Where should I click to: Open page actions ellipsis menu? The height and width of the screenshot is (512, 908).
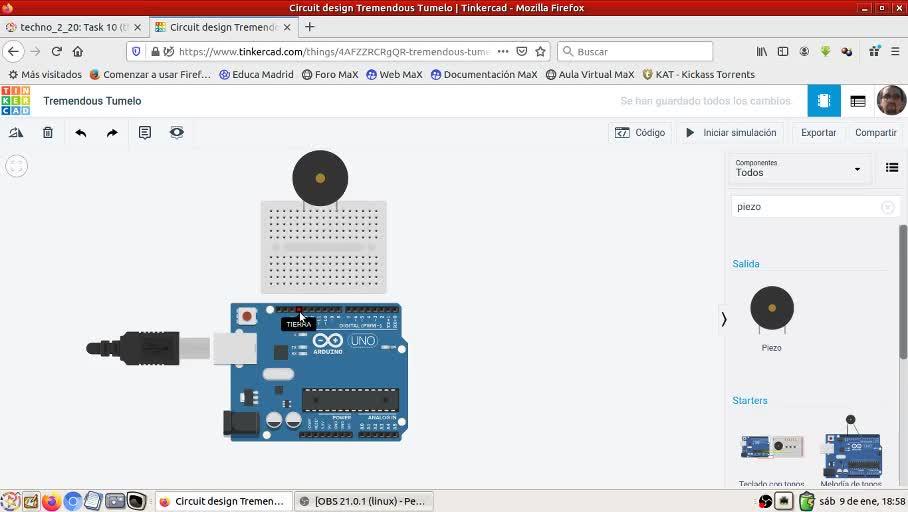[x=503, y=52]
